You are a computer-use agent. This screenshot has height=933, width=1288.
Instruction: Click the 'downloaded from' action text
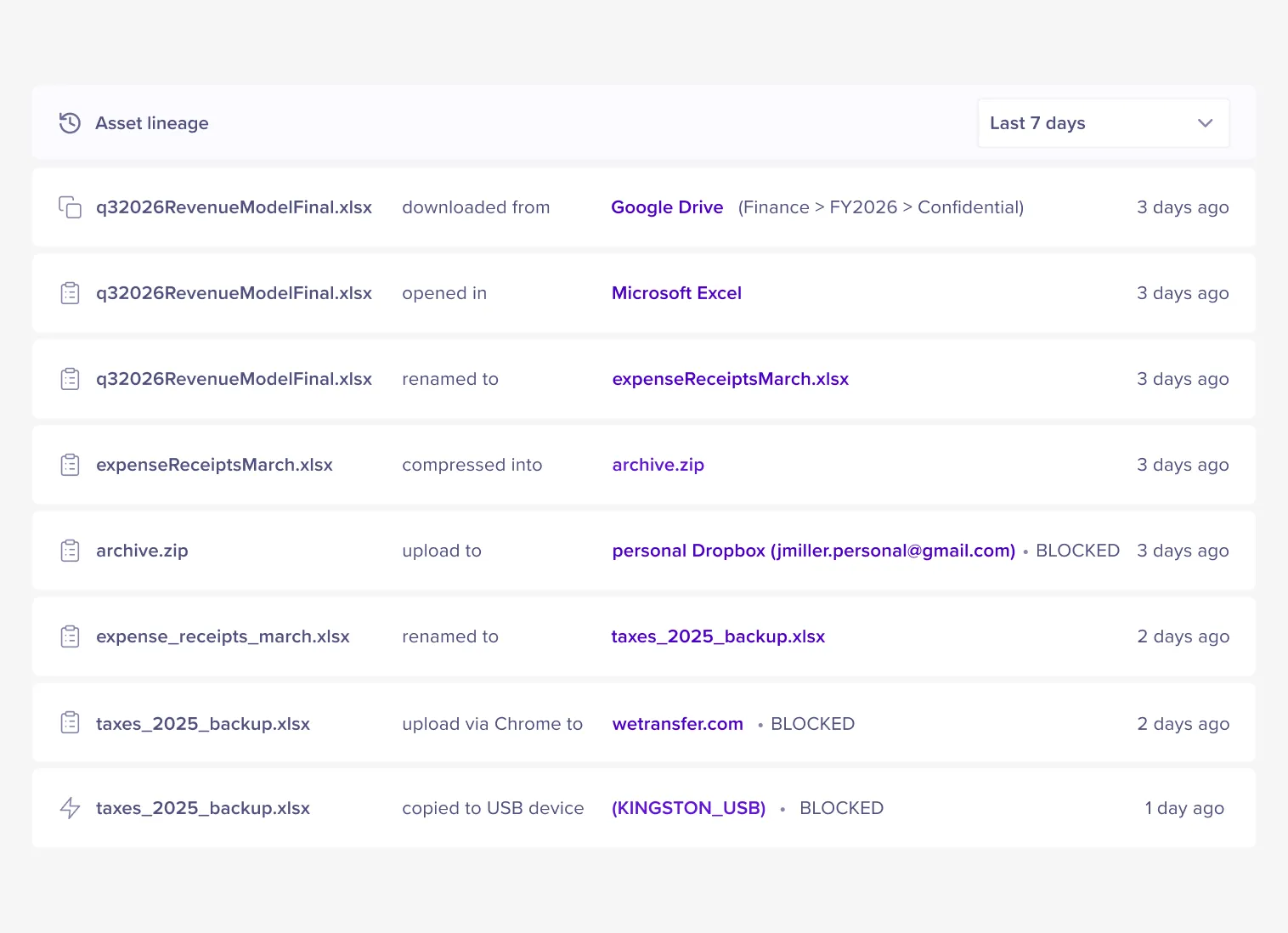(476, 207)
